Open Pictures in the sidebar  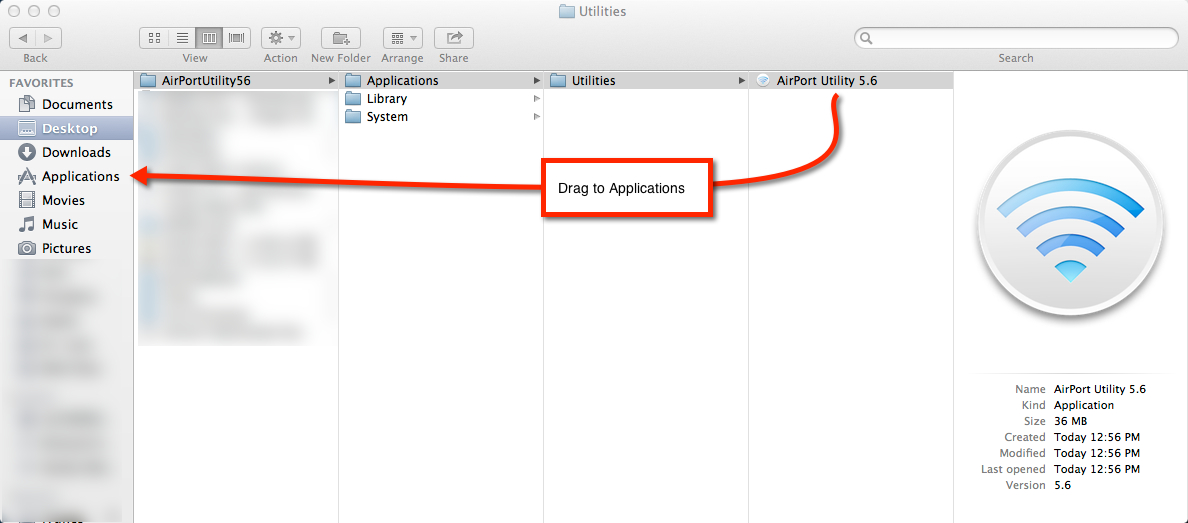pyautogui.click(x=67, y=248)
